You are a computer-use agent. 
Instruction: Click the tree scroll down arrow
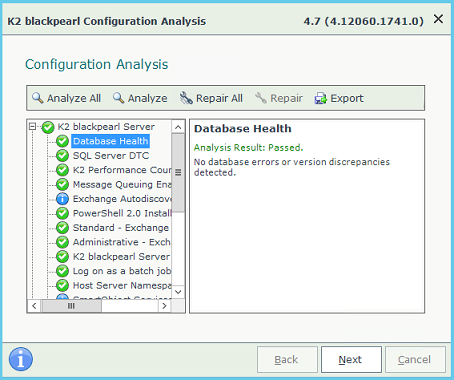[178, 292]
